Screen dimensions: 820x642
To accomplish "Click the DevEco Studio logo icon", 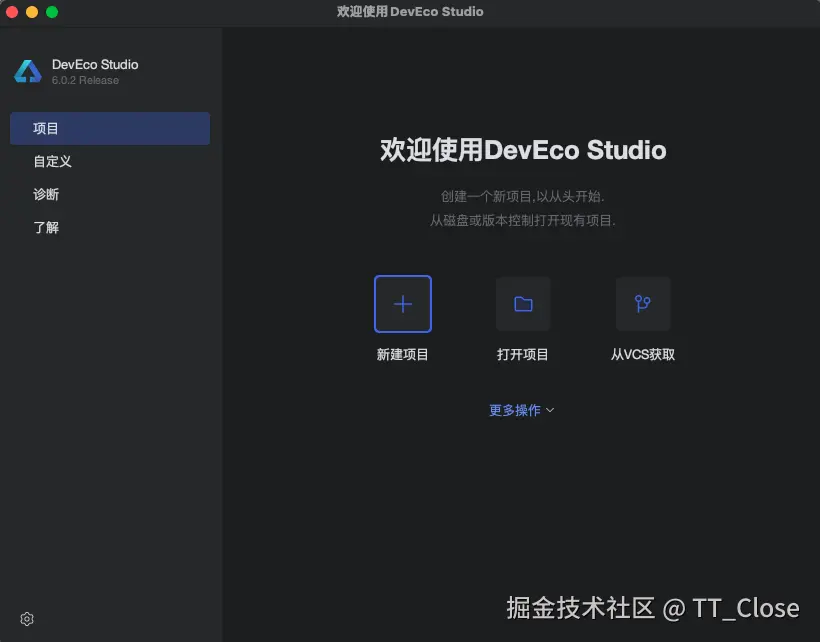I will coord(28,71).
